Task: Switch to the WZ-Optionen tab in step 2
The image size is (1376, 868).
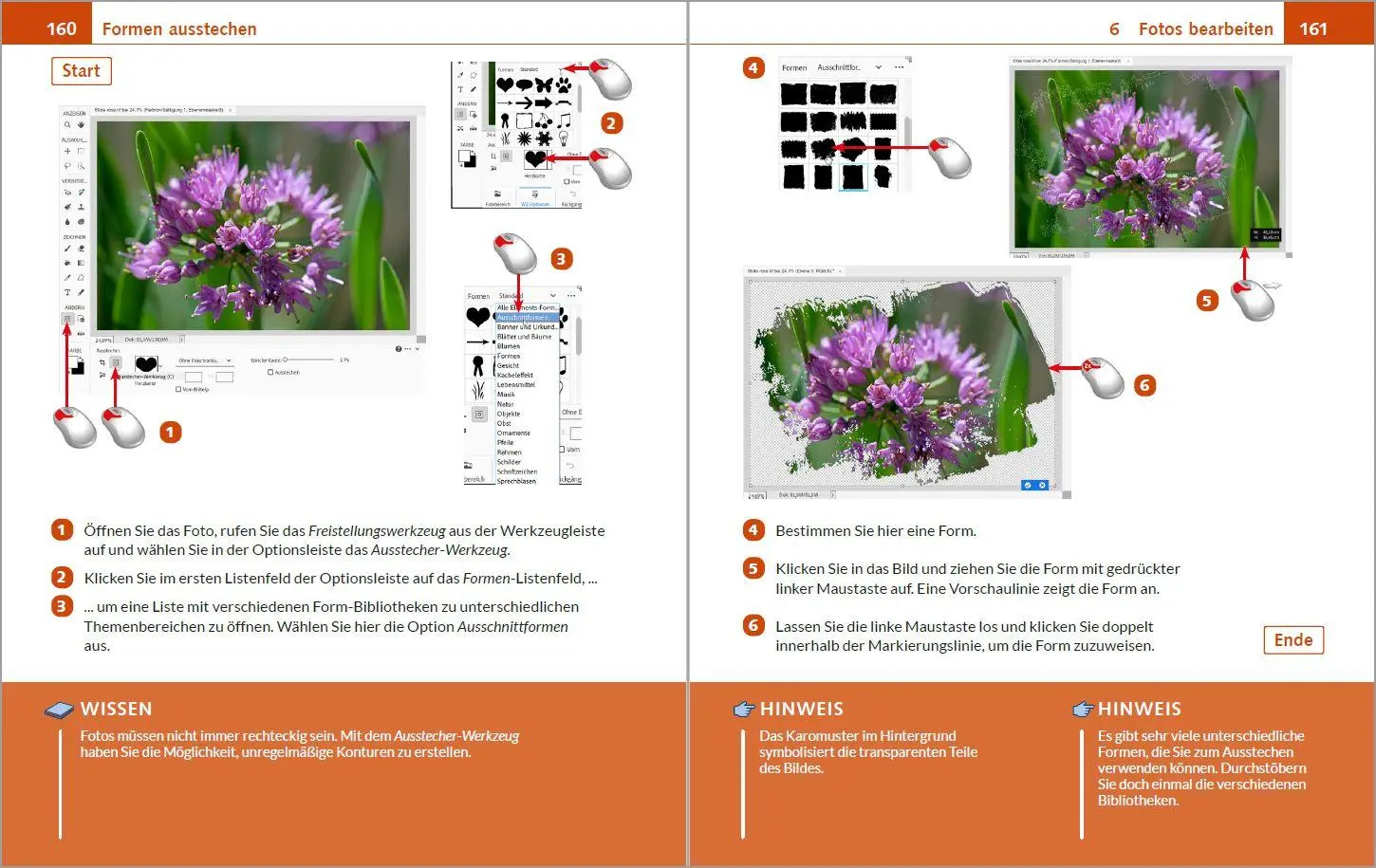Action: (535, 197)
